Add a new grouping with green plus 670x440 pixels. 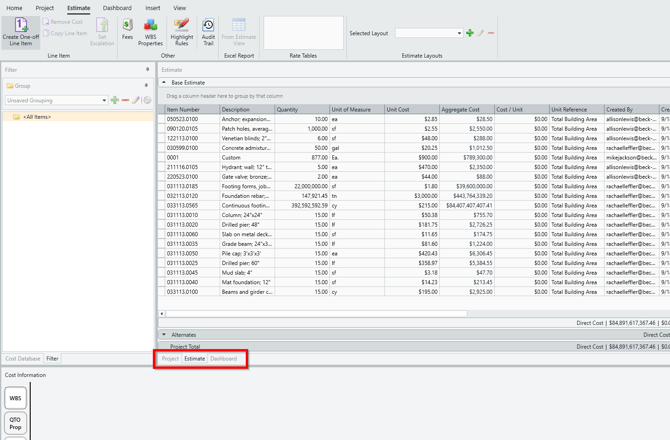[x=115, y=100]
